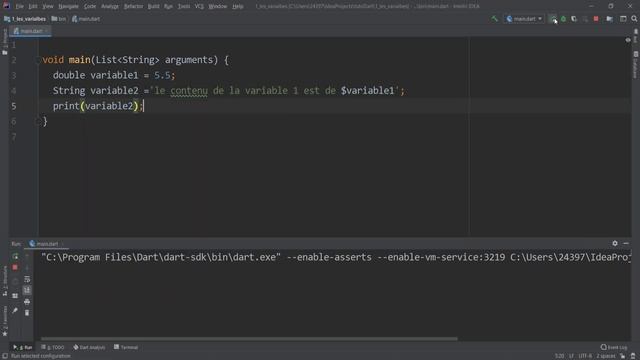Open the View menu
Image resolution: width=640 pixels, height=360 pixels.
tap(48, 6)
